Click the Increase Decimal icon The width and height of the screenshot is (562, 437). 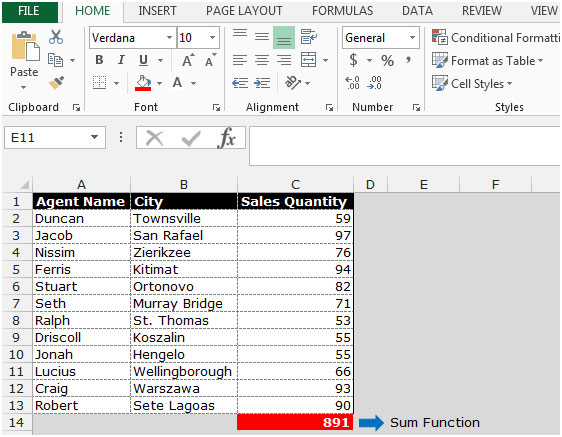pyautogui.click(x=352, y=83)
